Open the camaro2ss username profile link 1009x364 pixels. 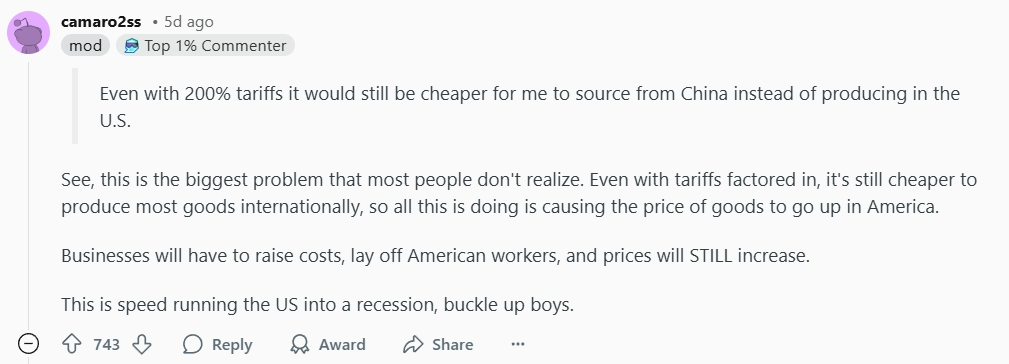(101, 22)
